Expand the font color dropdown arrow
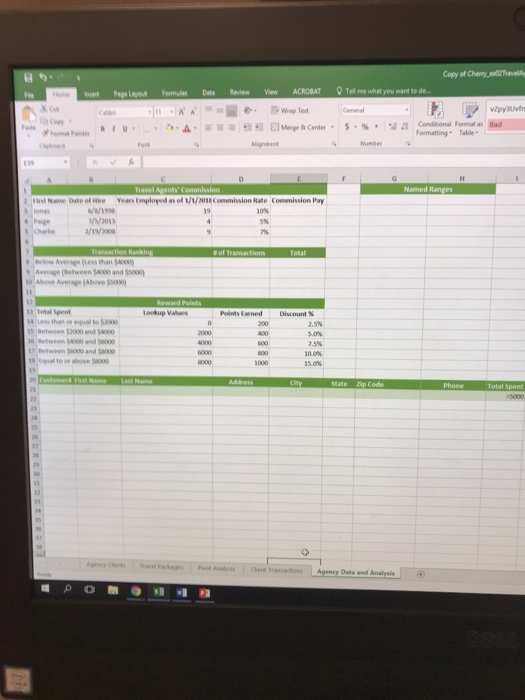The height and width of the screenshot is (700, 525). click(x=194, y=129)
